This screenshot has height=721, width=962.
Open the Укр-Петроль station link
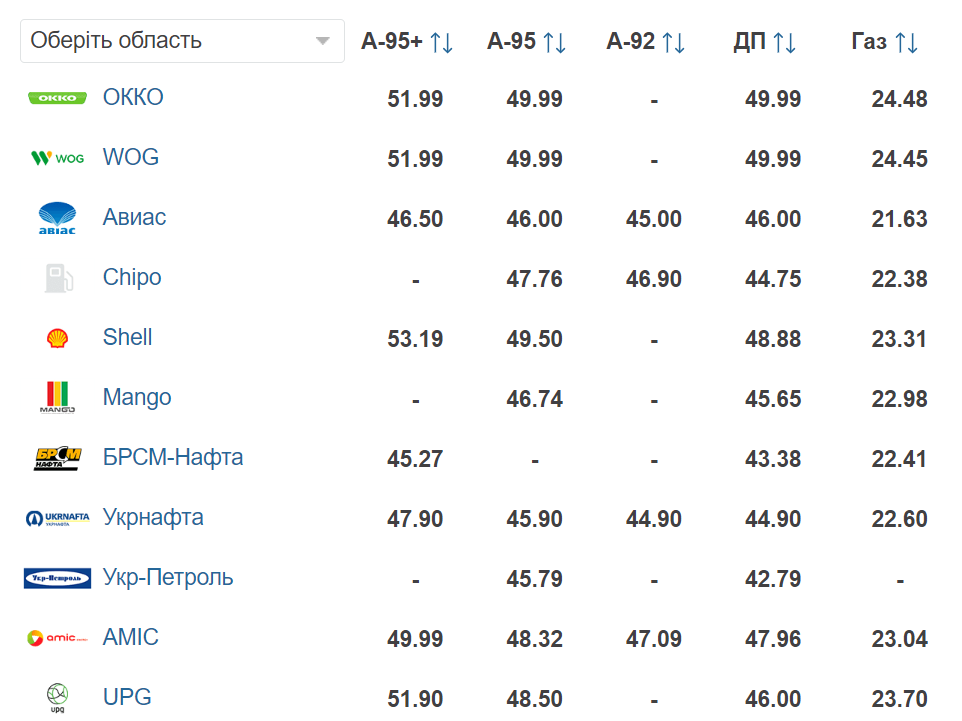(x=167, y=577)
